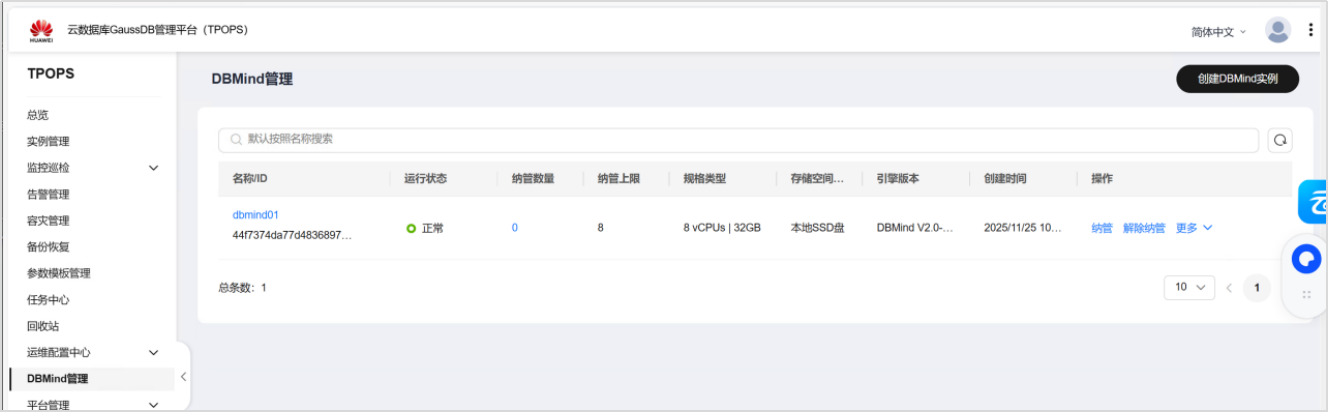Click the Huawei logo icon
1330x413 pixels.
[x=41, y=30]
